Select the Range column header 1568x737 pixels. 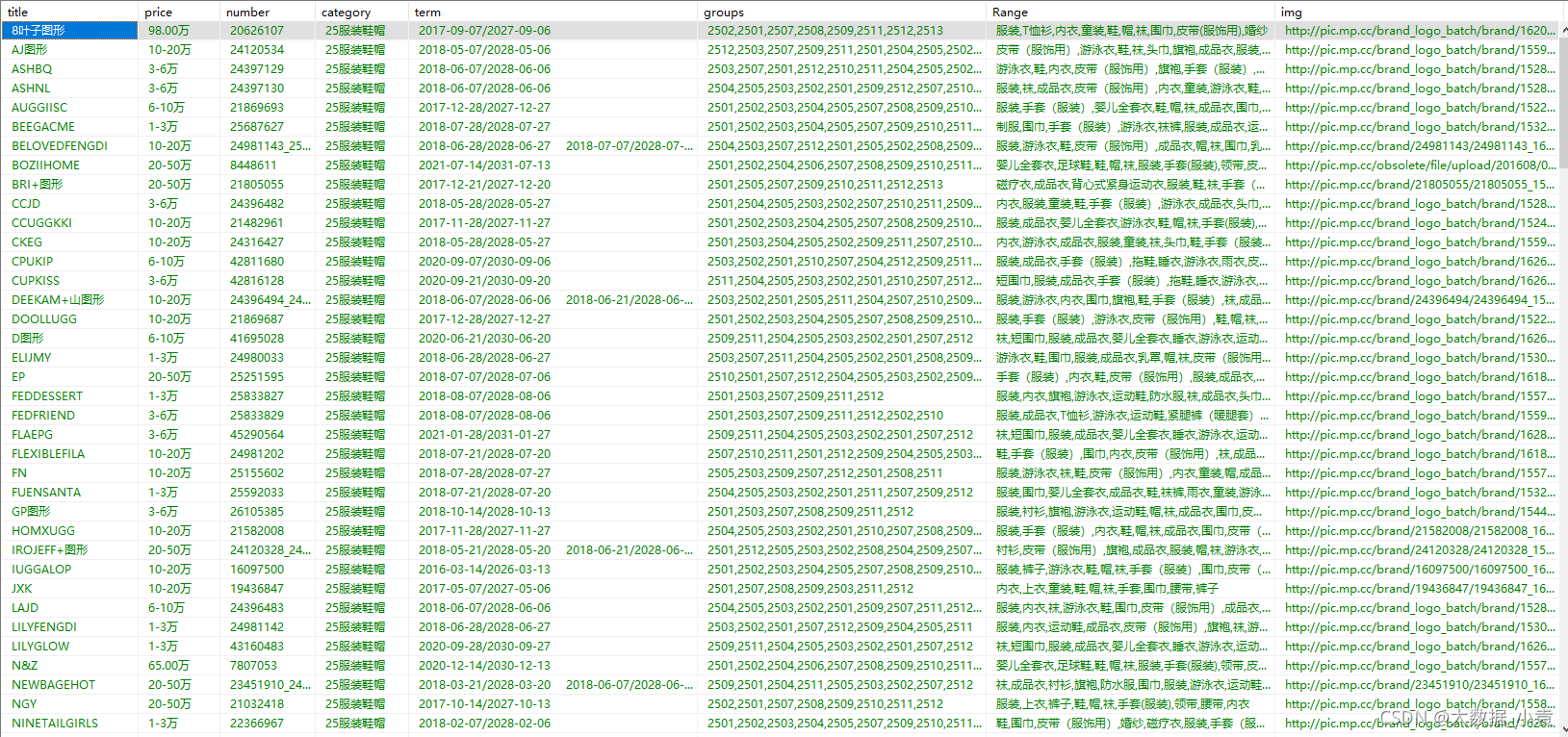tap(1132, 12)
